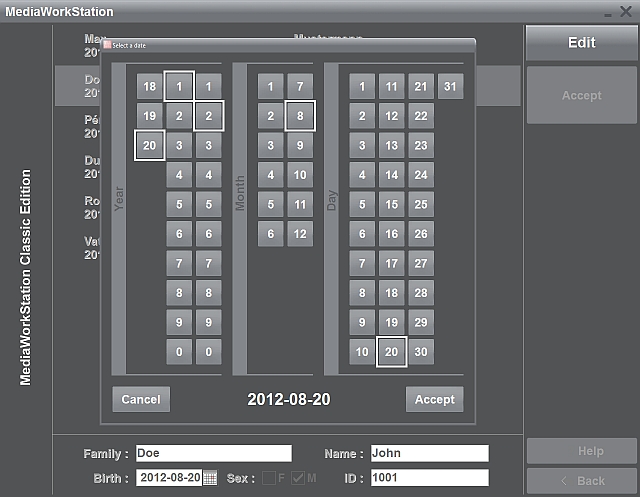Open the calendar icon beside Birth field

tap(210, 478)
